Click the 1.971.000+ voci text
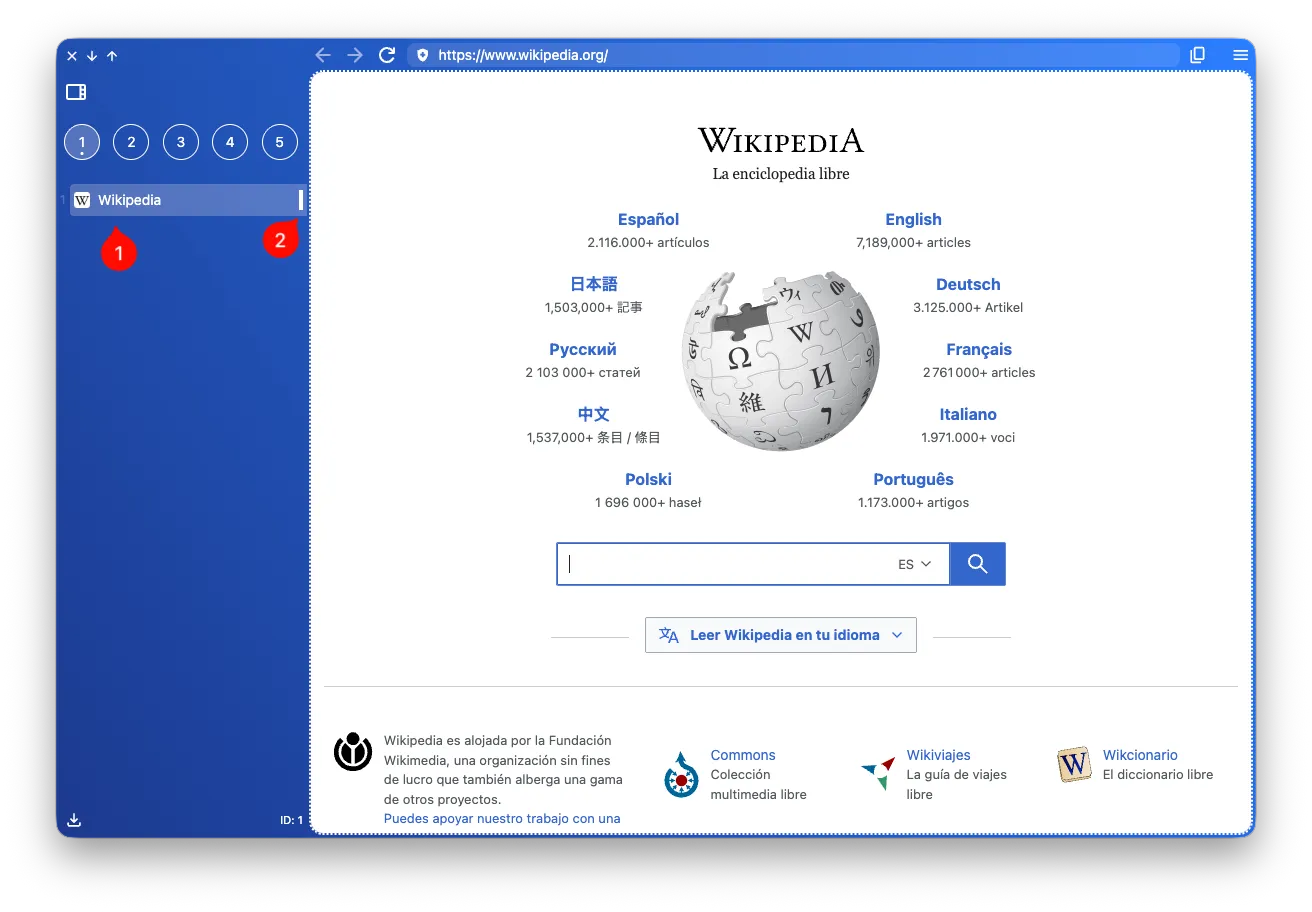The height and width of the screenshot is (912, 1312). click(x=968, y=438)
